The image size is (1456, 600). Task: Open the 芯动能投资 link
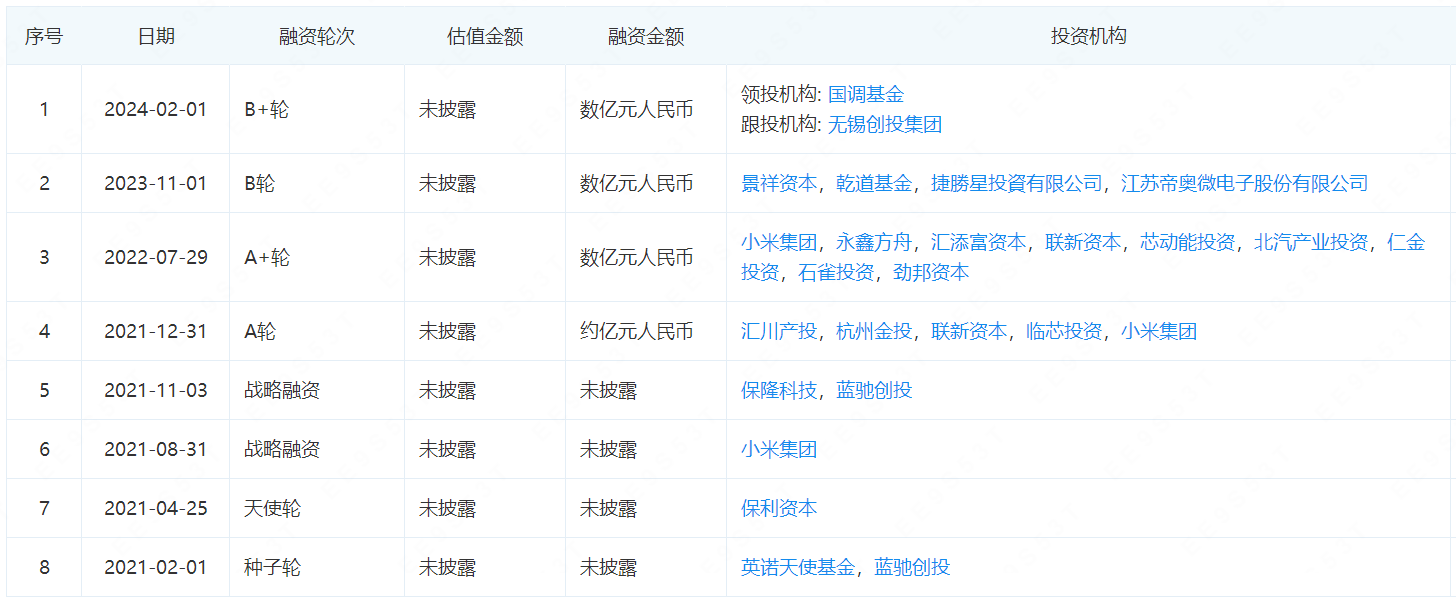[1187, 242]
